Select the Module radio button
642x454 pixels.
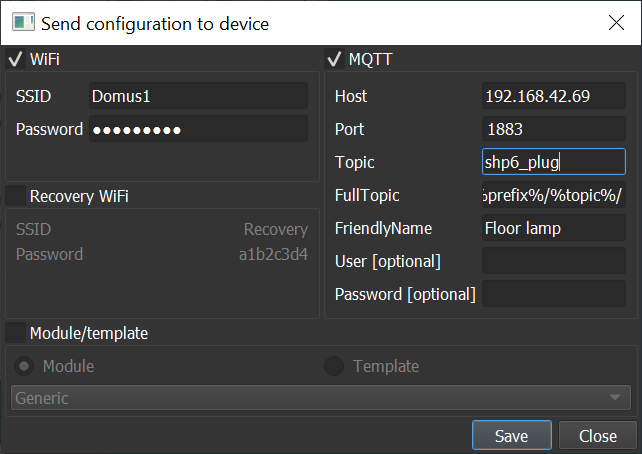25,366
